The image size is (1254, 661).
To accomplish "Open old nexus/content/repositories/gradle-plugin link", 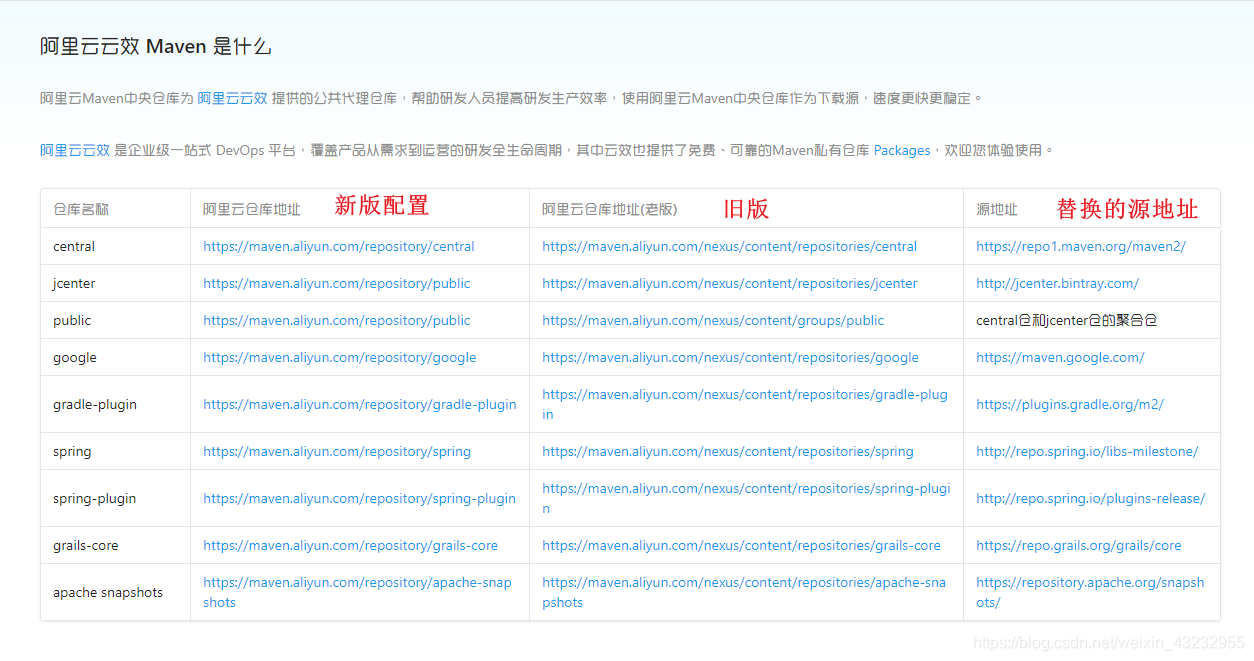I will [745, 404].
